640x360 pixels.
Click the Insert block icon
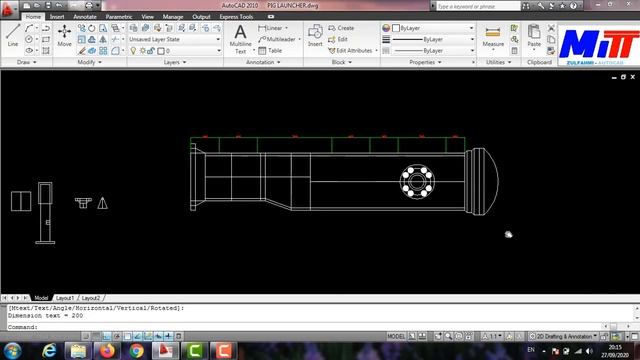pos(315,35)
